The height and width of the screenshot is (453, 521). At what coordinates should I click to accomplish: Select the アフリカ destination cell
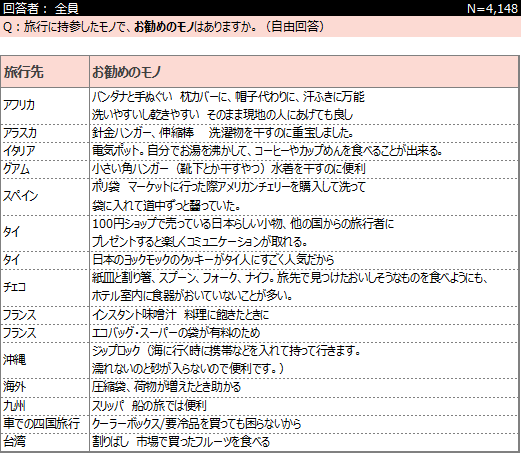tap(45, 106)
